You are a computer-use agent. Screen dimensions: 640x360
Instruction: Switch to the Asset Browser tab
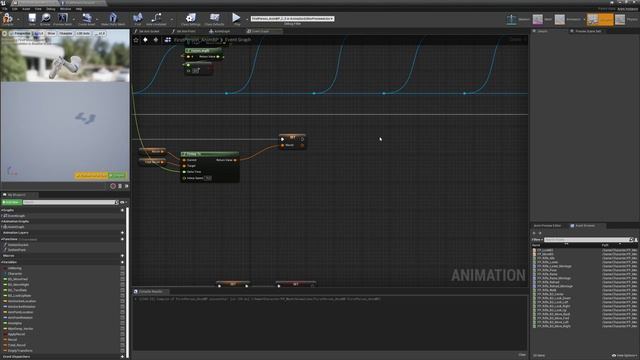pos(585,226)
